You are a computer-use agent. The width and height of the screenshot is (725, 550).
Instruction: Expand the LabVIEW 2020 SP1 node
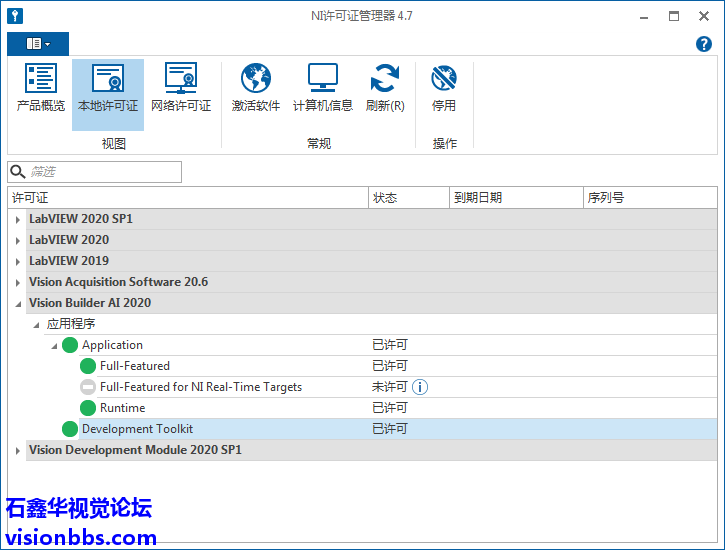[18, 219]
